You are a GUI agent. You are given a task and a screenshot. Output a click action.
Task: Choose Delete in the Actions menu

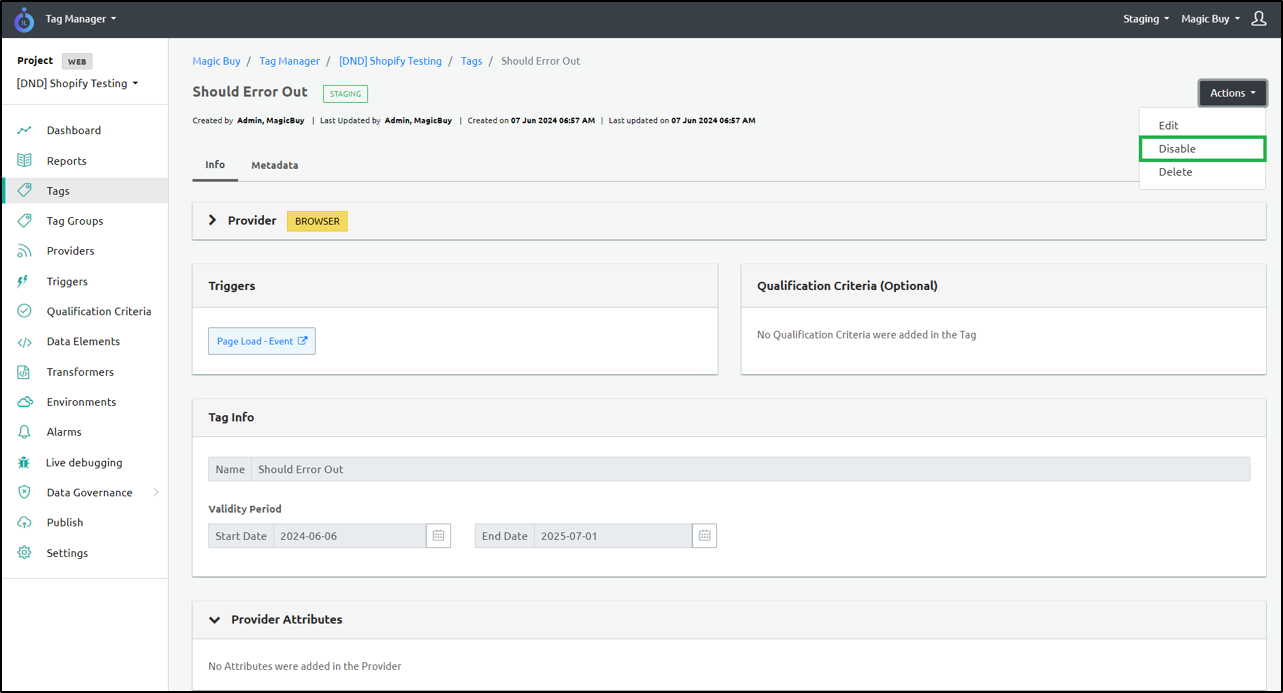pyautogui.click(x=1175, y=172)
